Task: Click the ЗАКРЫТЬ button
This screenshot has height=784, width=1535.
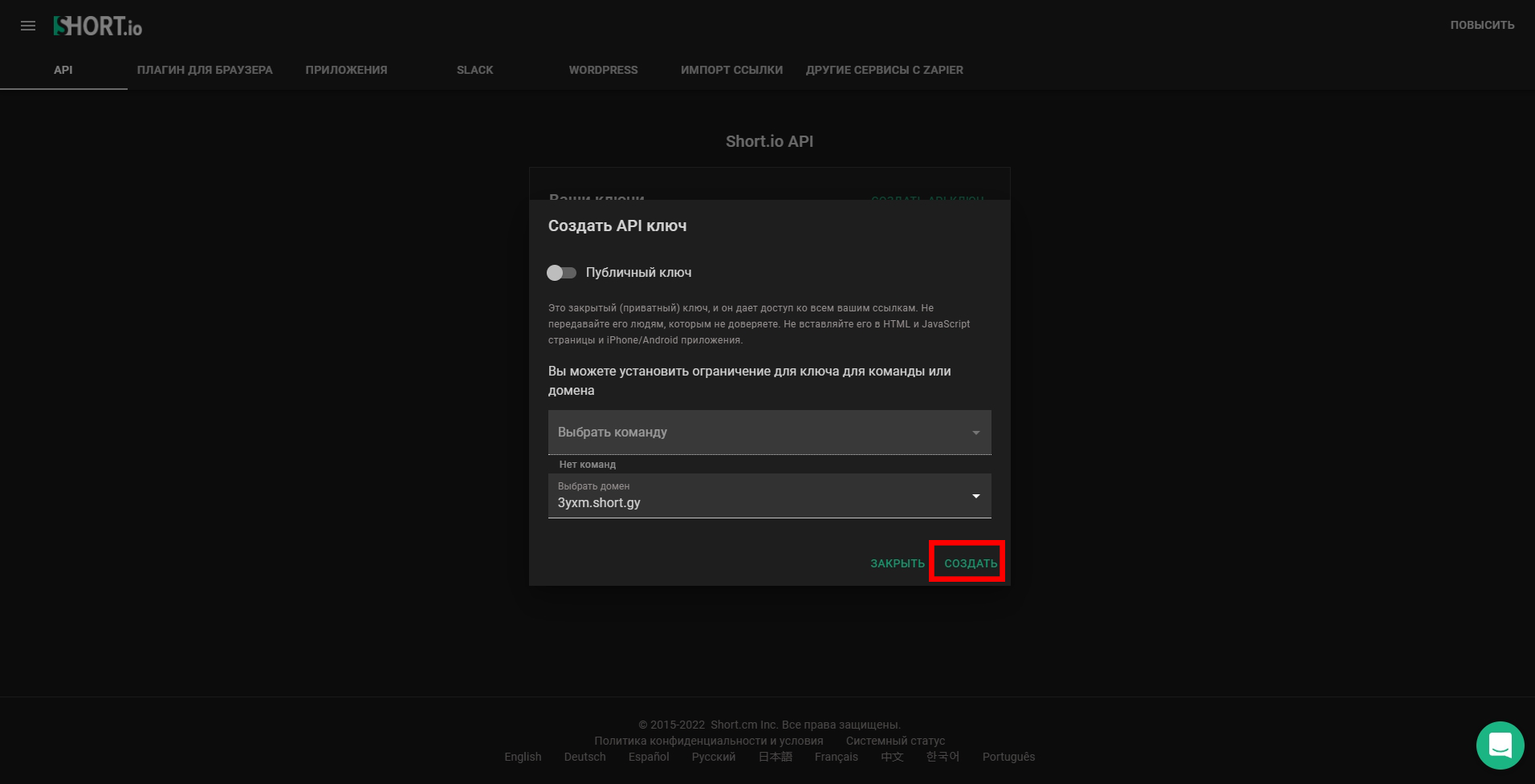Action: tap(898, 563)
